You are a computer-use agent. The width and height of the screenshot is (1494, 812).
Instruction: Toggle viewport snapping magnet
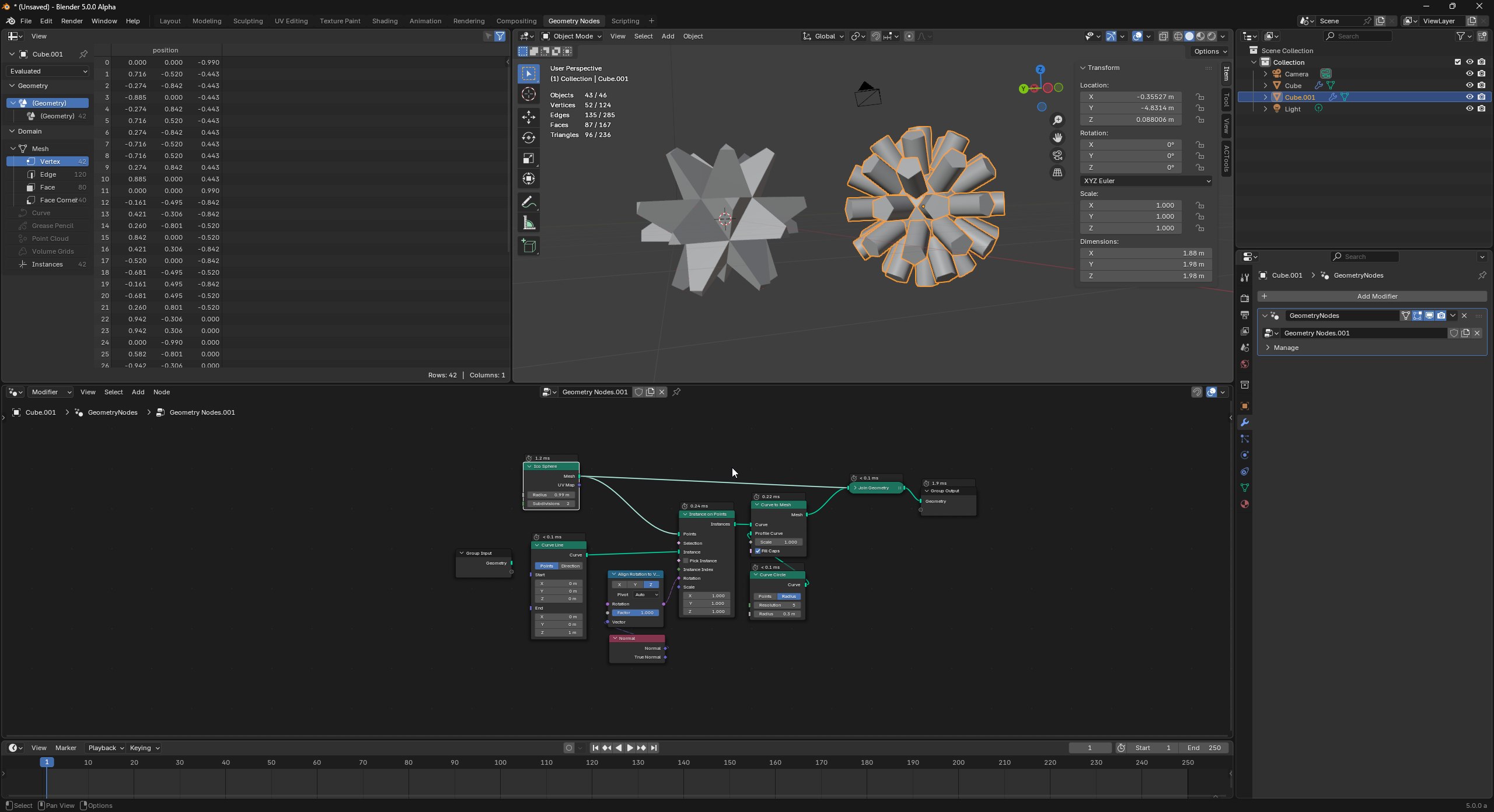pyautogui.click(x=876, y=36)
